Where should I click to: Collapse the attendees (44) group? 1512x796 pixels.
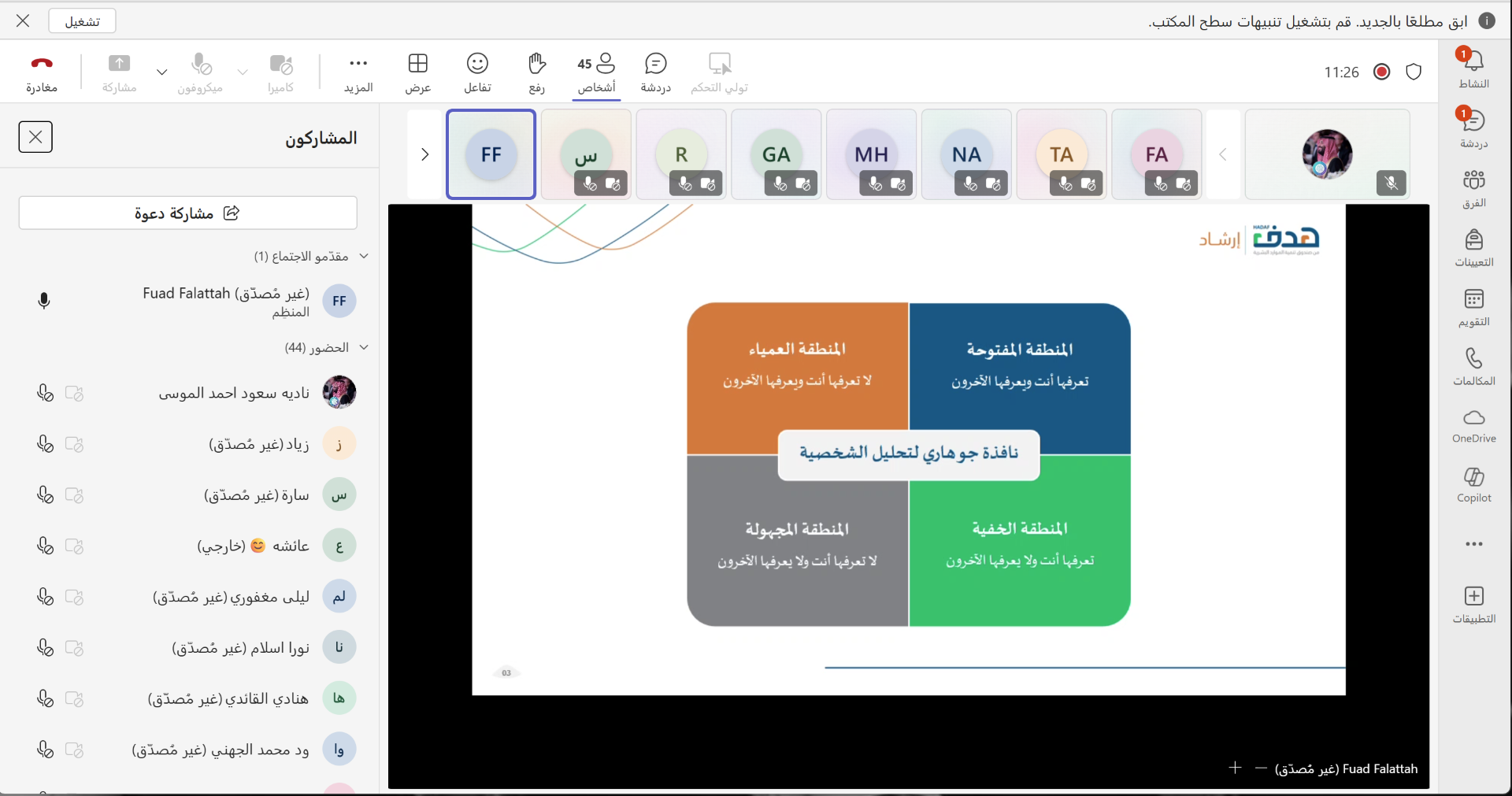[364, 347]
